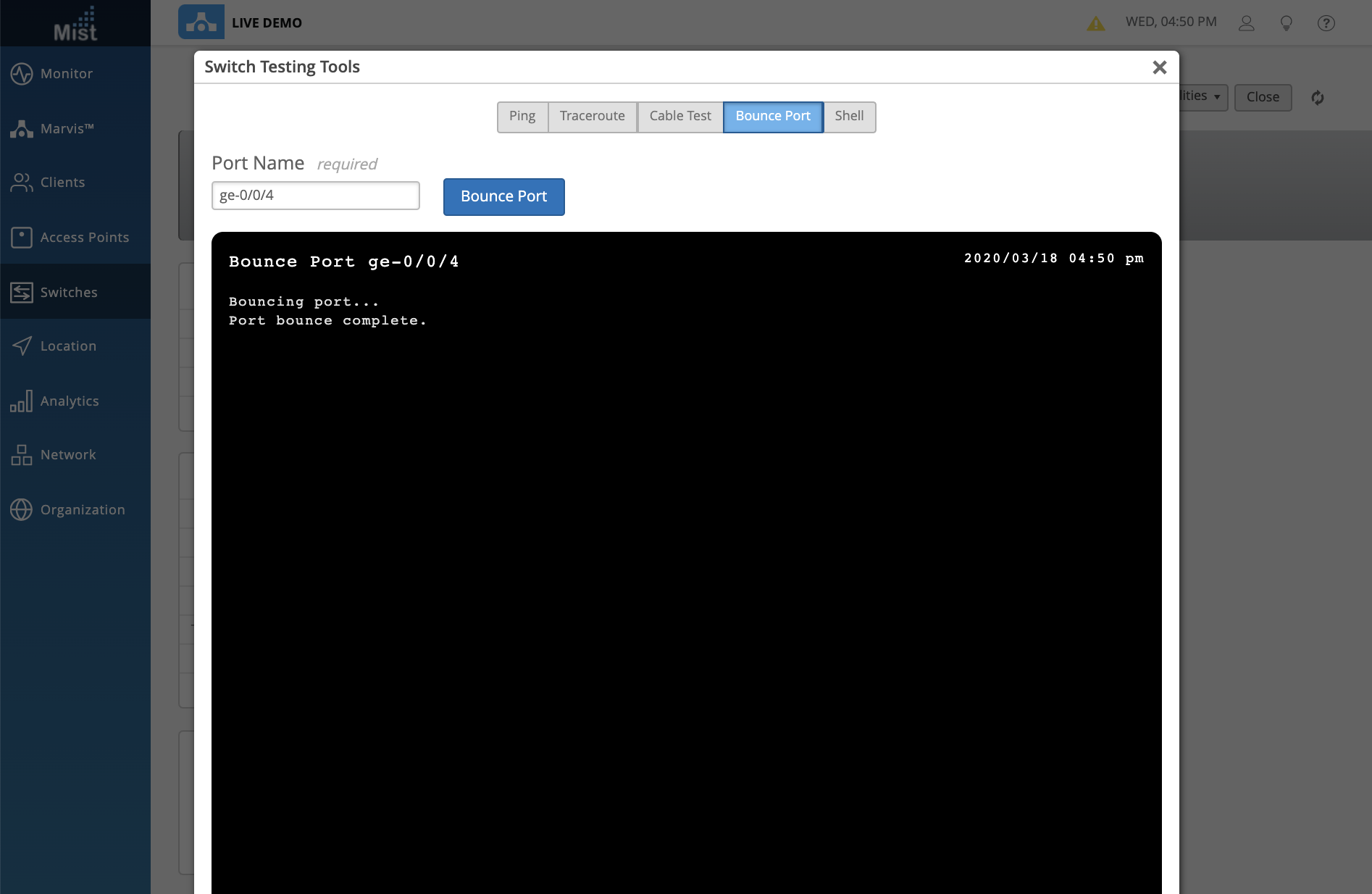Close the Switch Testing Tools dialog

pos(1160,67)
